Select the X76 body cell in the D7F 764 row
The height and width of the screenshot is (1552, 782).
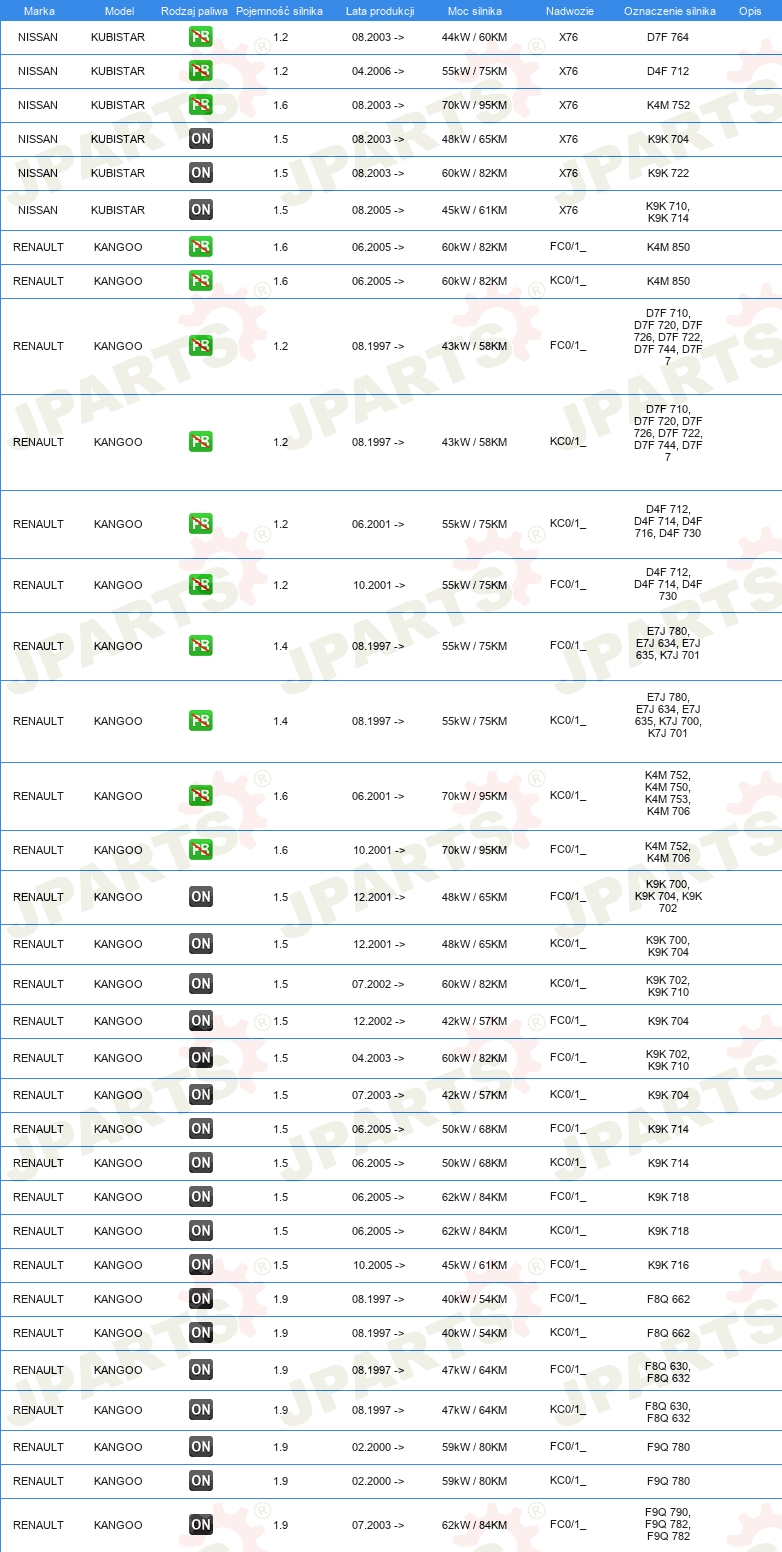(568, 37)
